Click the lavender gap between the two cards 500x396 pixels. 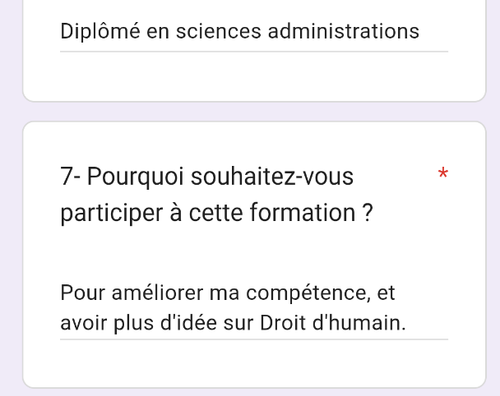254,112
